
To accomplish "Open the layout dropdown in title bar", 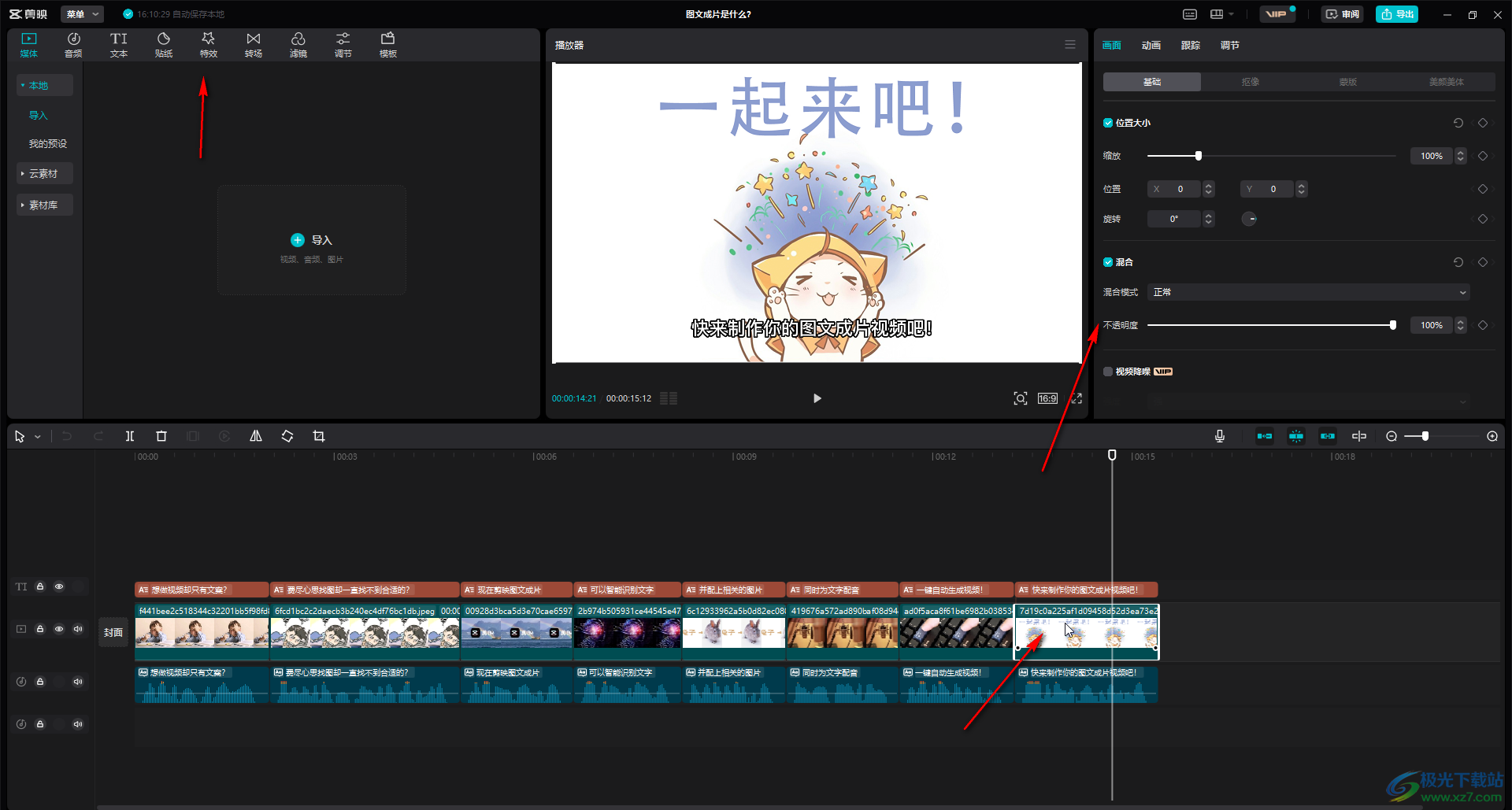I will 1222,14.
